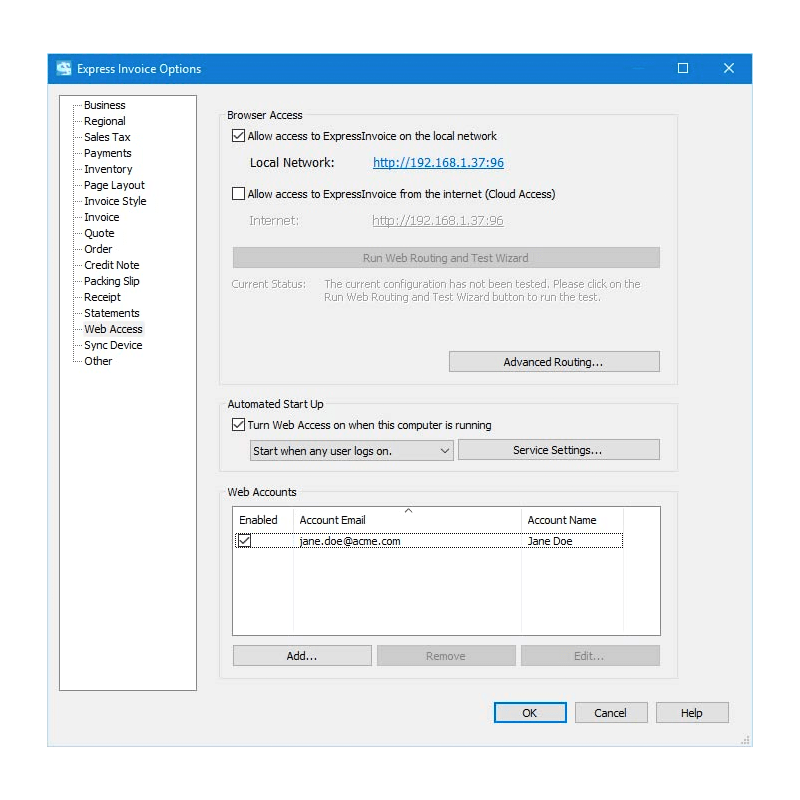
Task: Confirm settings with OK
Action: point(530,713)
